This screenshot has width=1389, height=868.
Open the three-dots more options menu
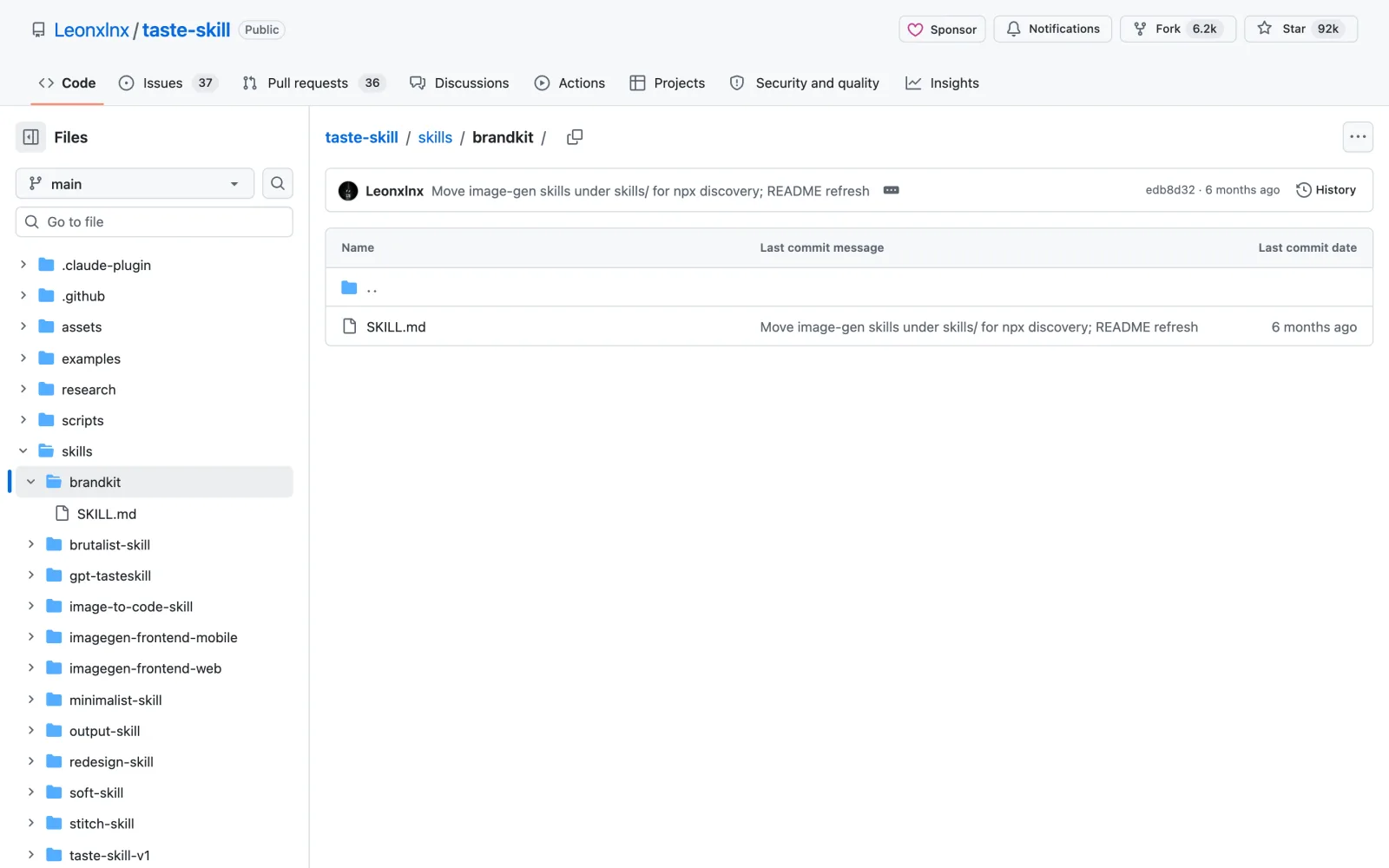point(1358,137)
